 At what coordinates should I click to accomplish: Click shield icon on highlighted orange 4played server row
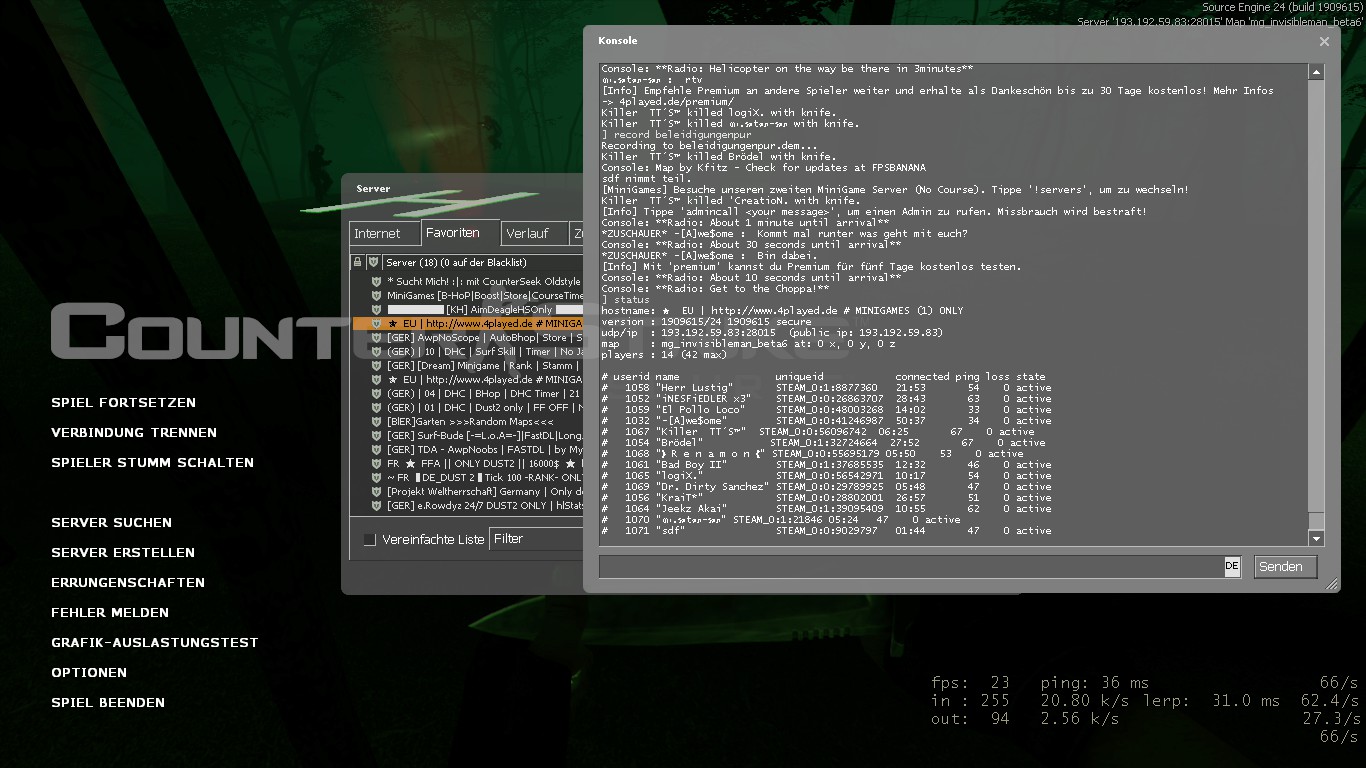pos(377,324)
